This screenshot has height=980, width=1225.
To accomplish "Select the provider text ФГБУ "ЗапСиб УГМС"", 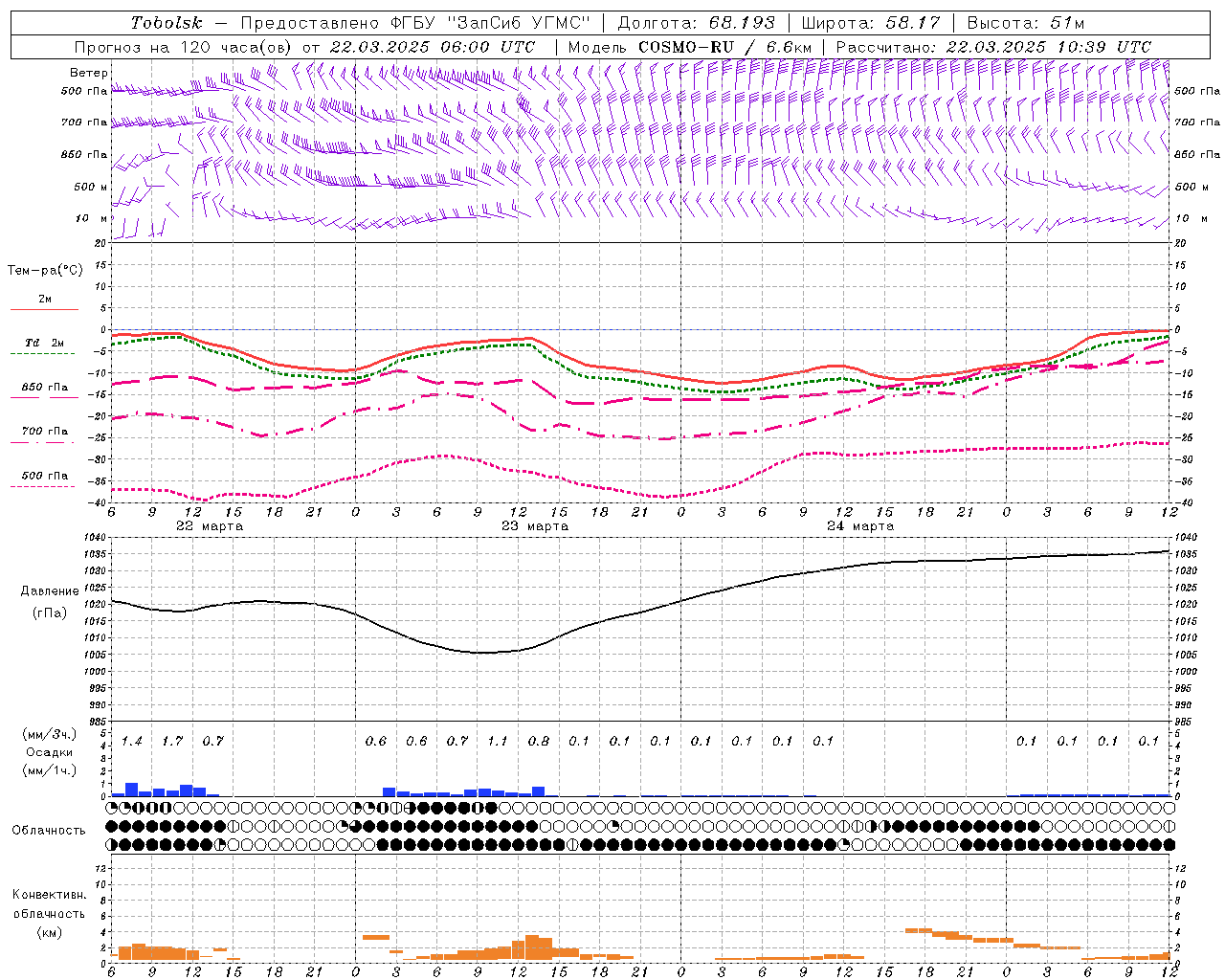I will pos(491,23).
